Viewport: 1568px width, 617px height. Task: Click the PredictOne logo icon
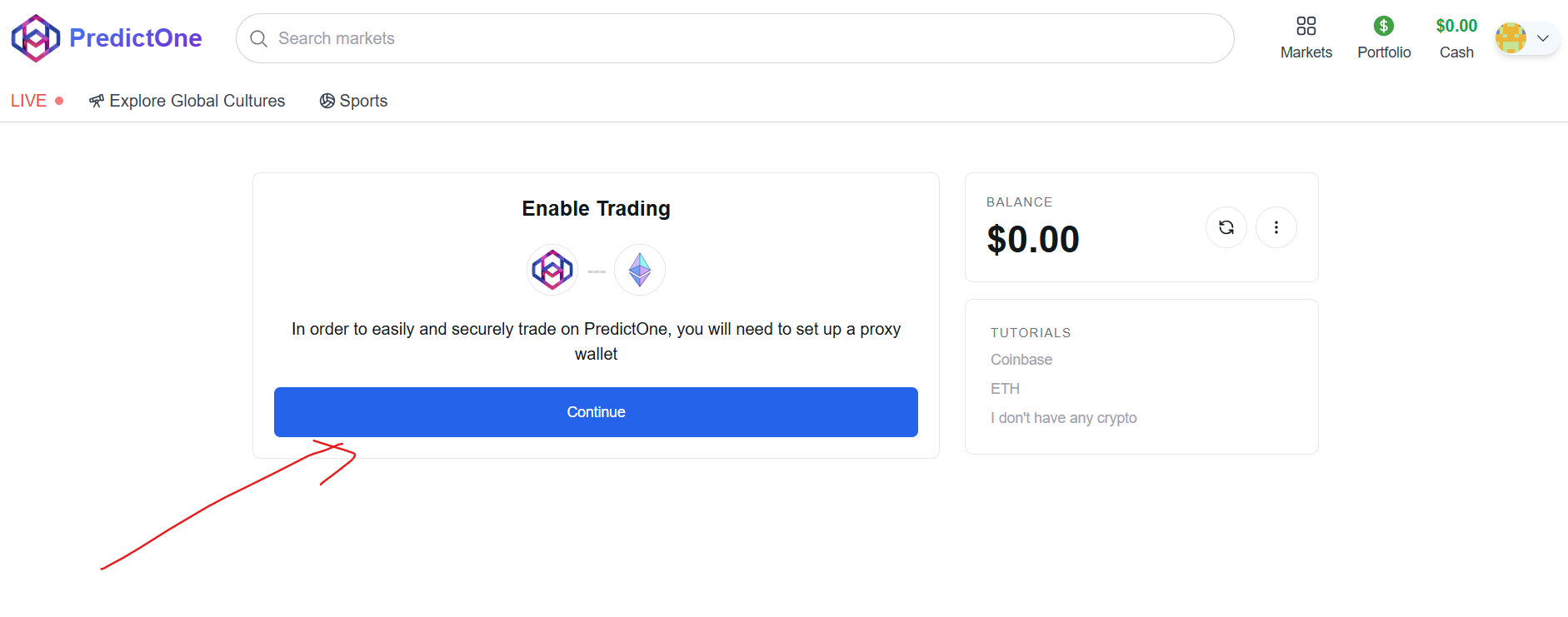click(x=35, y=38)
